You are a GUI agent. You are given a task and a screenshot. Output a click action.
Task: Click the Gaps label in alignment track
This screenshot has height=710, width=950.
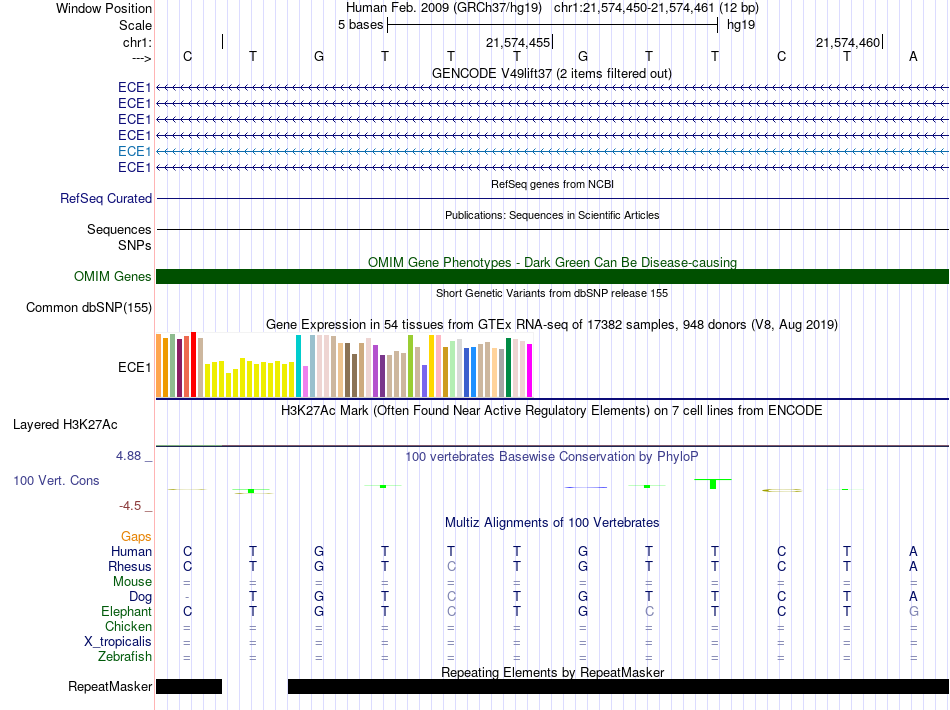coord(136,537)
